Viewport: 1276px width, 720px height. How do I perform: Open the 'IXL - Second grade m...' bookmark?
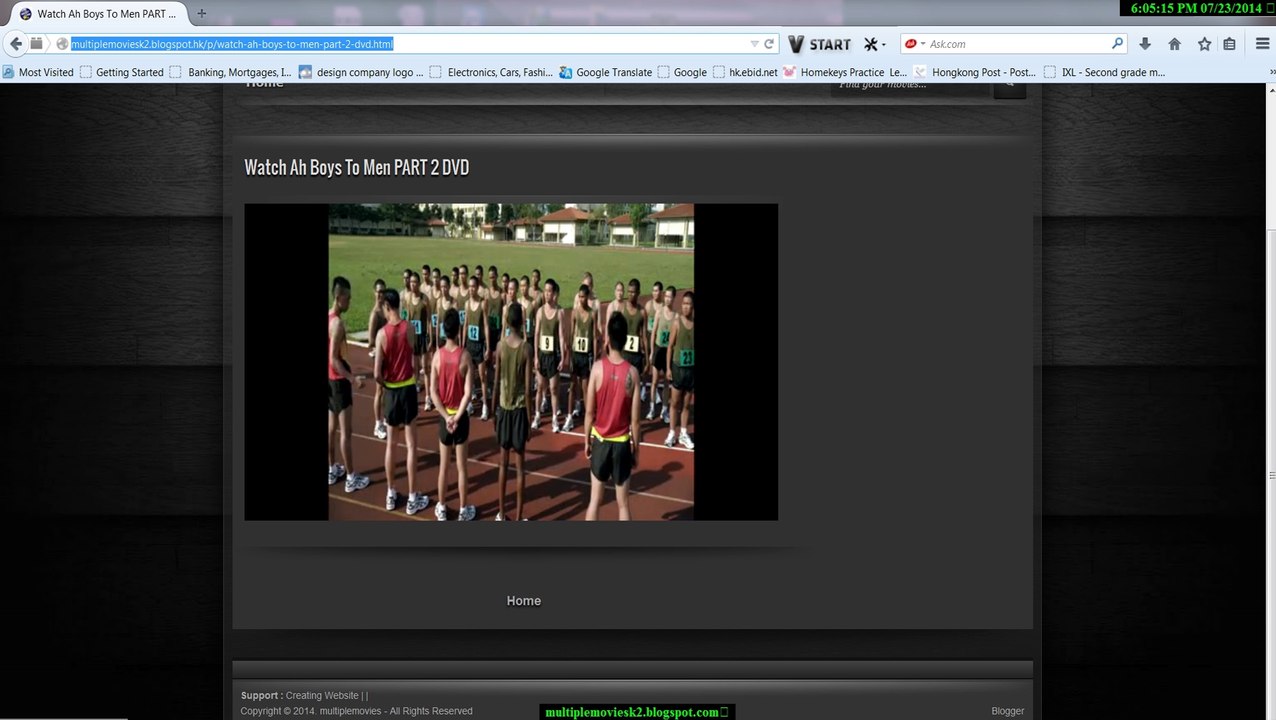[x=1104, y=72]
